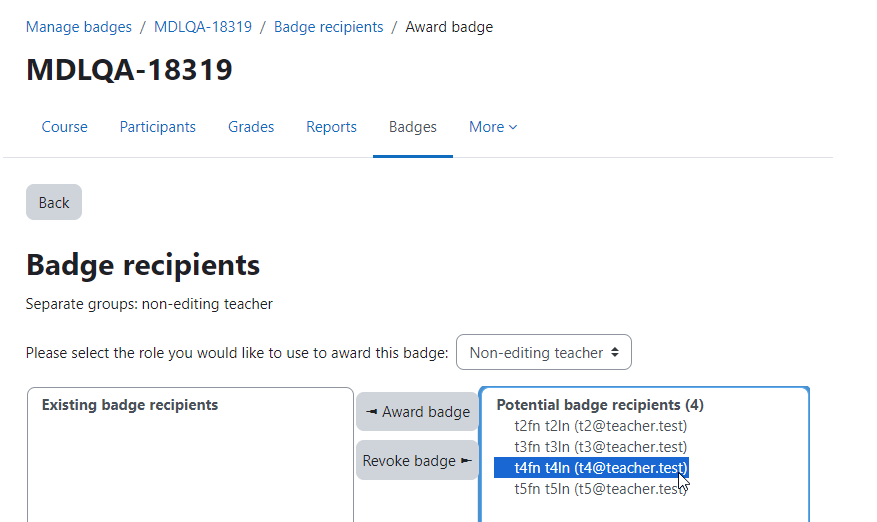Click the More menu chevron
The image size is (877, 522).
[513, 128]
